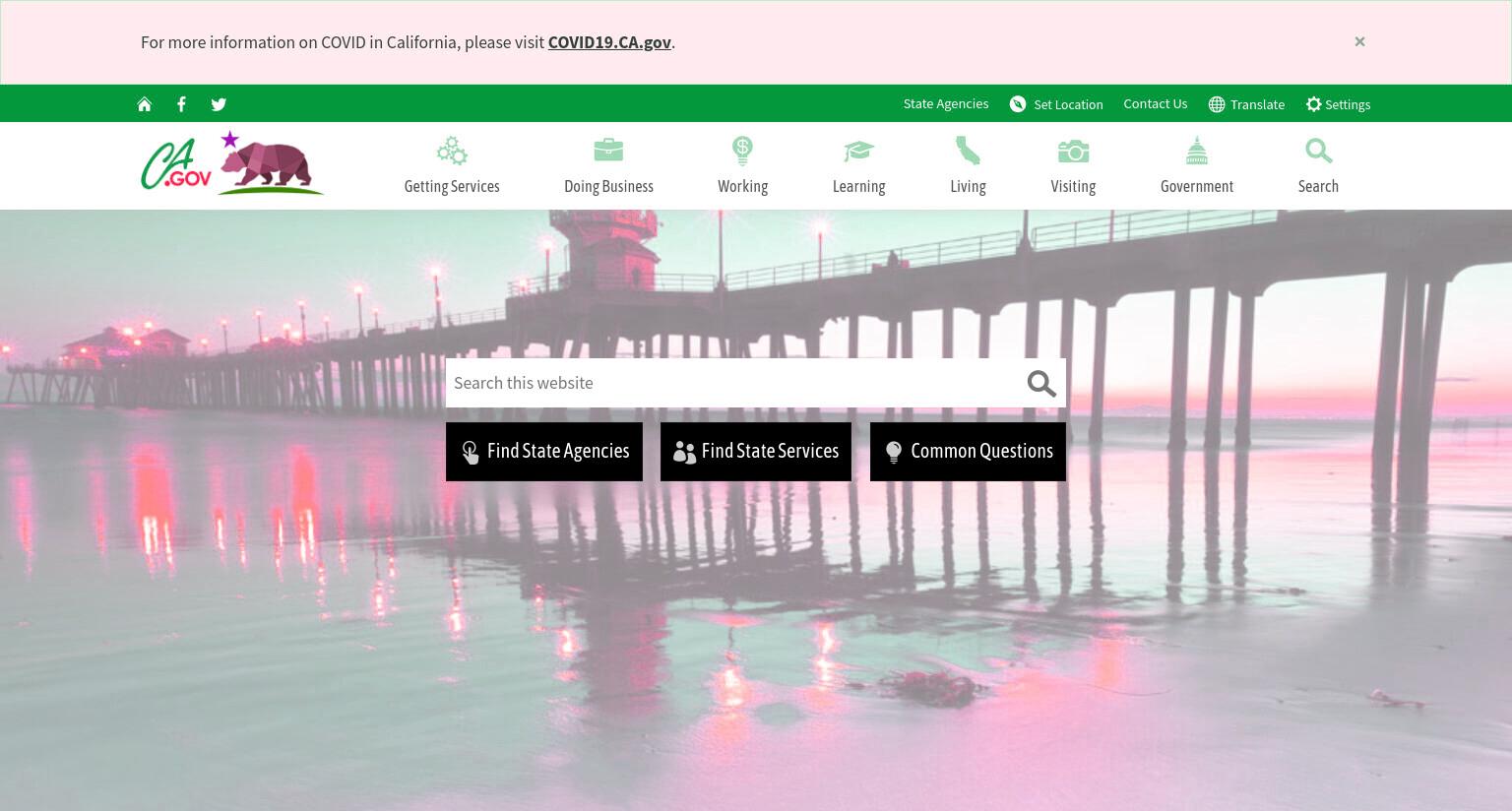Click the home icon in green bar
The height and width of the screenshot is (811, 1512).
(x=145, y=104)
